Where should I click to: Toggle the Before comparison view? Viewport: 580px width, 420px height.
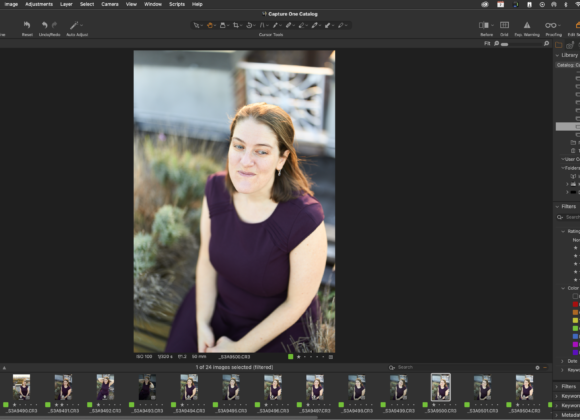point(483,25)
